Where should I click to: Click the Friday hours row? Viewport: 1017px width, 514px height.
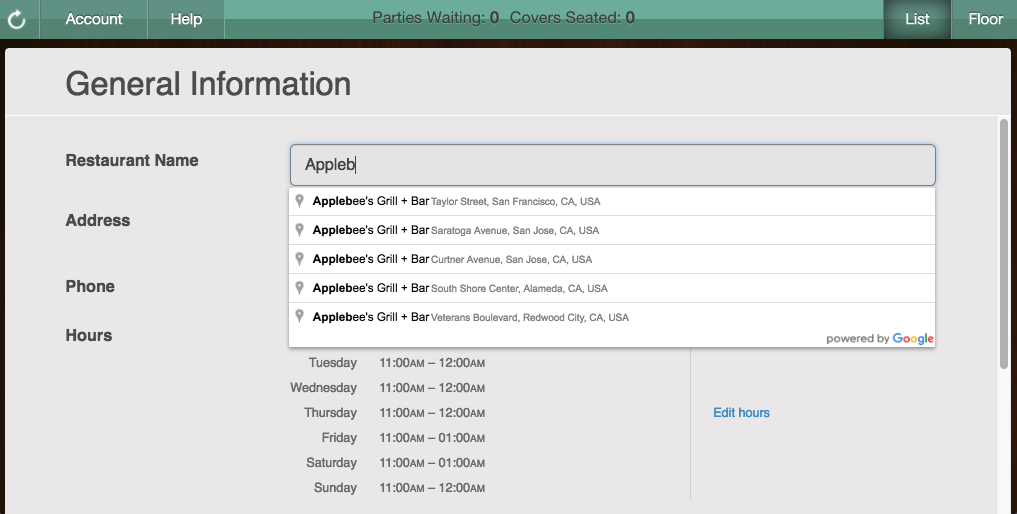pyautogui.click(x=403, y=438)
